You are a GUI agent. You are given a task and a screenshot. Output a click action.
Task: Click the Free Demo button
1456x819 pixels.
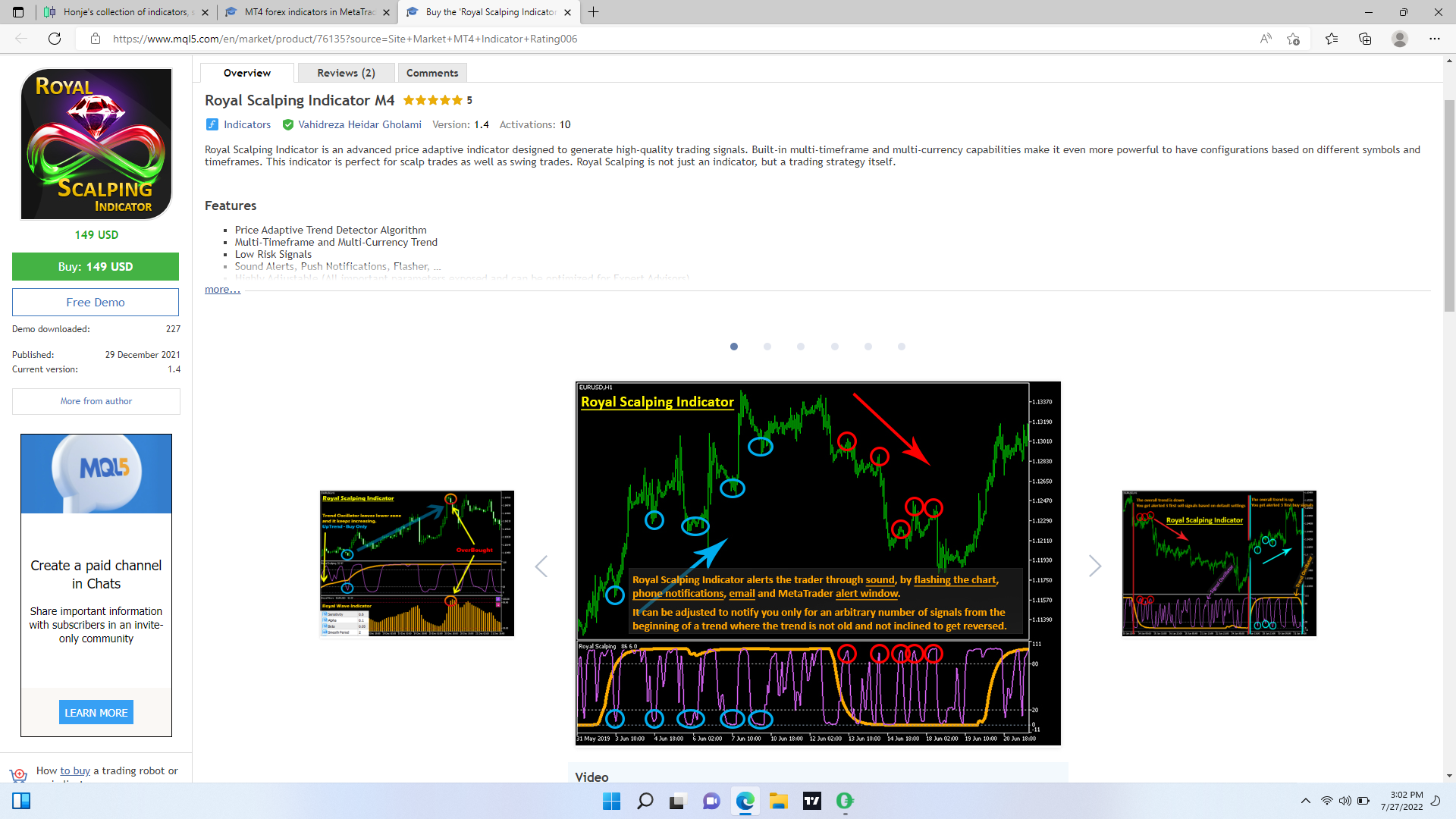96,302
